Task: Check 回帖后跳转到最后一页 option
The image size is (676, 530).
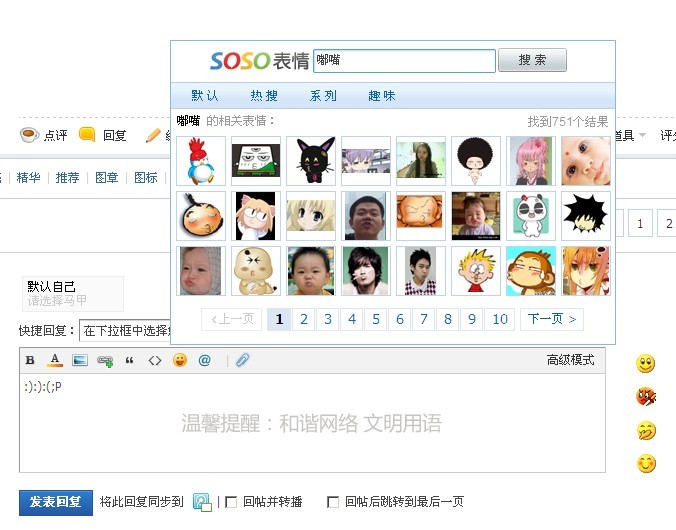Action: coord(333,502)
